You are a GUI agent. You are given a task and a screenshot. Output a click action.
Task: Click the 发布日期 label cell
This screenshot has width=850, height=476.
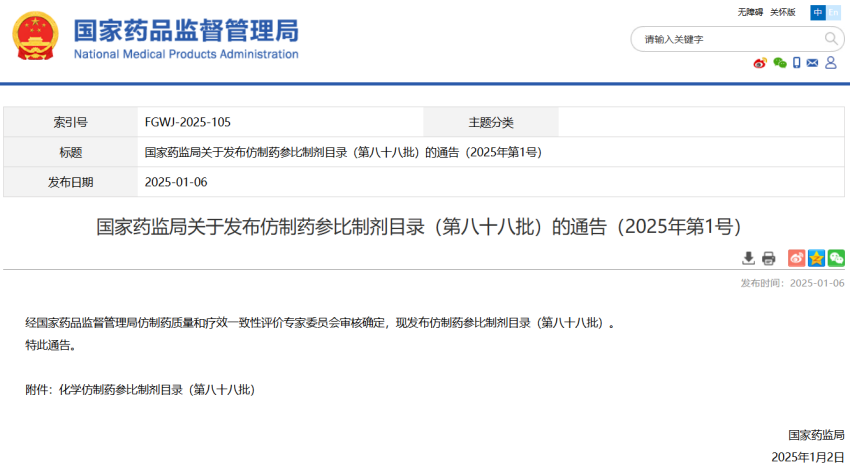(x=70, y=182)
